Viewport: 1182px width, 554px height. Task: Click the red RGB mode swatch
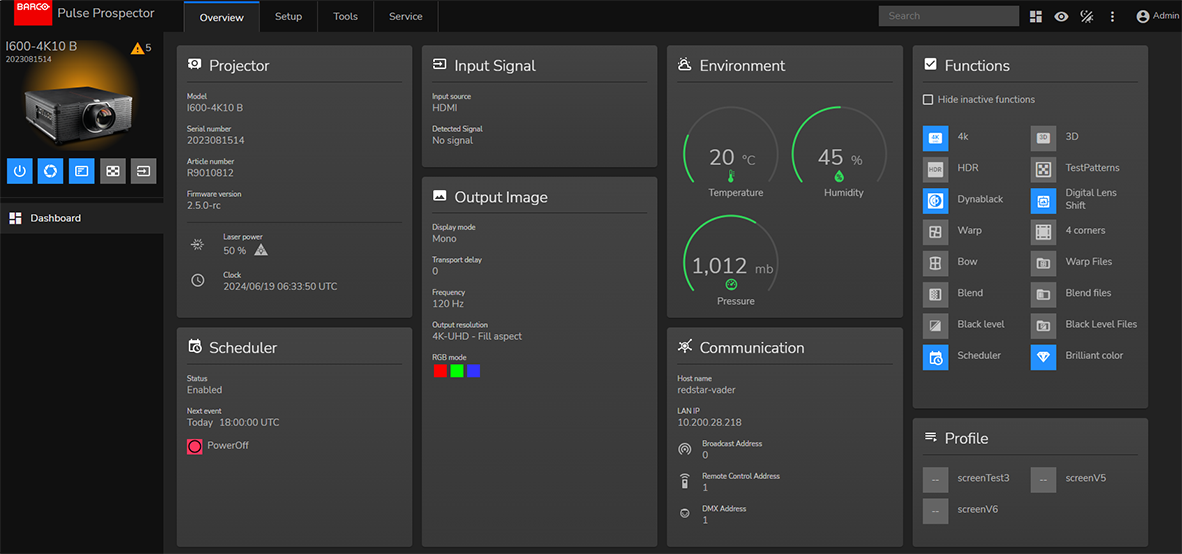(440, 371)
